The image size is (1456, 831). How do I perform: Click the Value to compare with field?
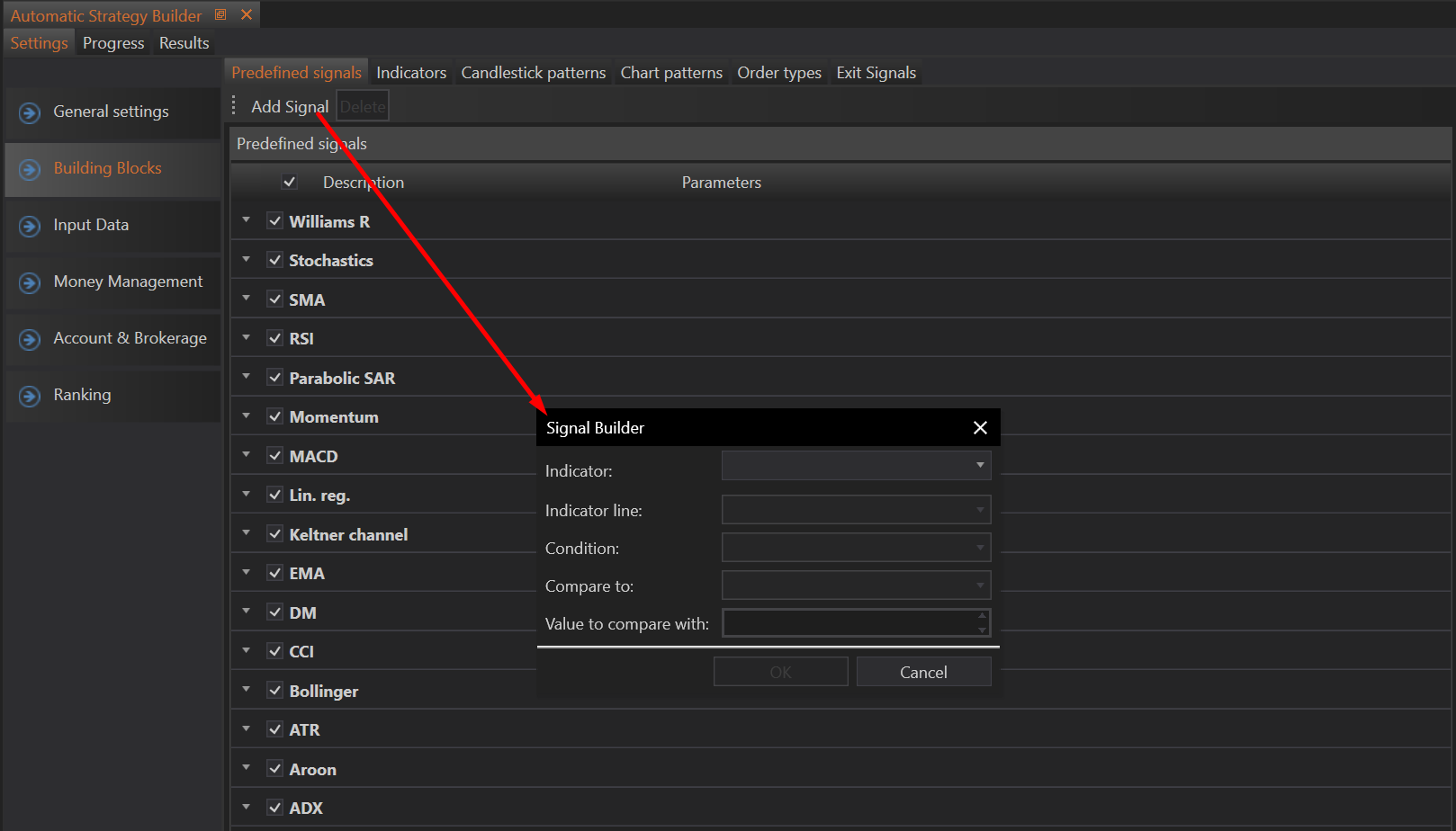point(848,623)
